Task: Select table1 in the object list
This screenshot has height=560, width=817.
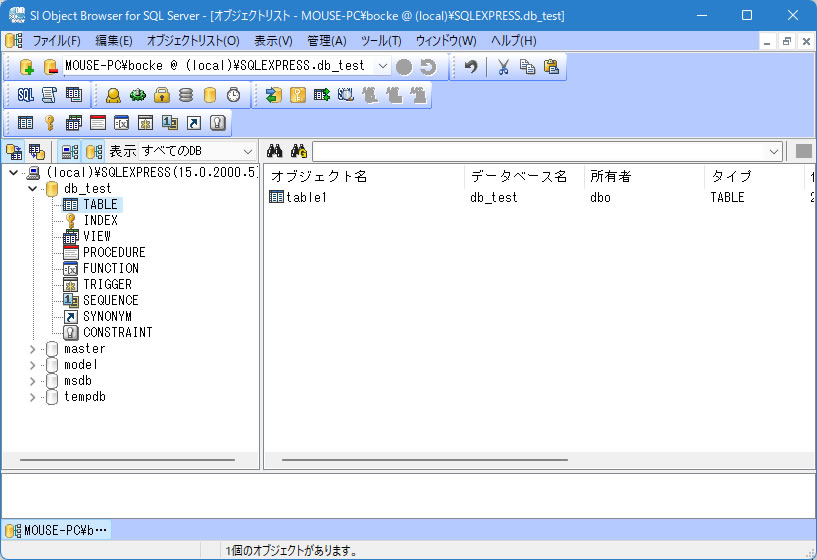Action: tap(307, 197)
